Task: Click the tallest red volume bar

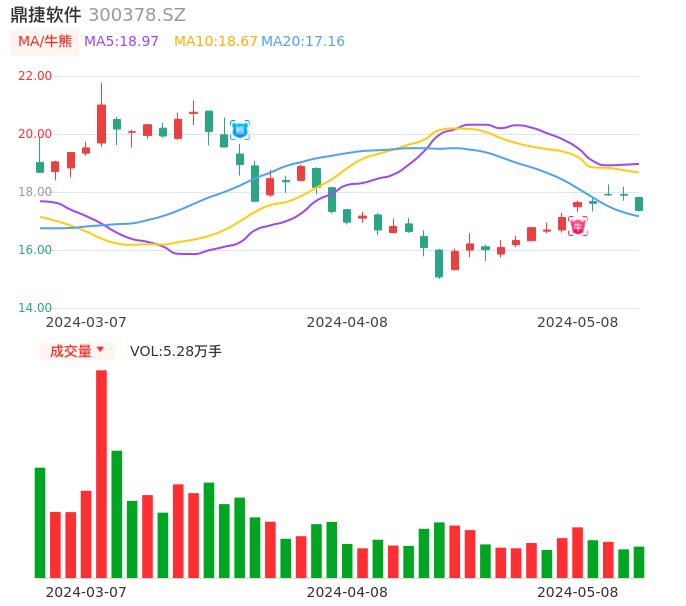Action: [x=101, y=473]
